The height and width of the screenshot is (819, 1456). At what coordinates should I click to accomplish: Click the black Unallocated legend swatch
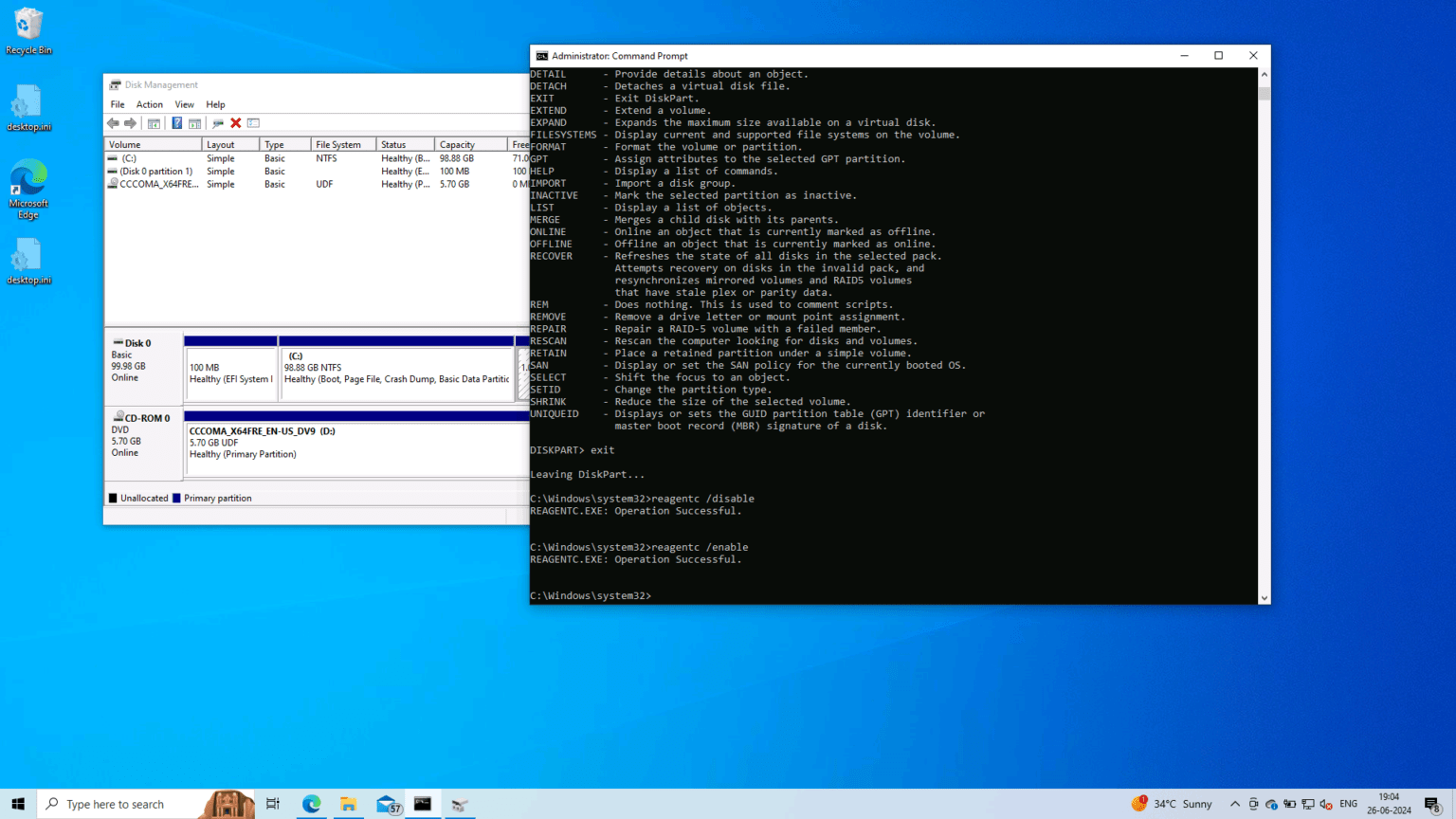click(113, 498)
